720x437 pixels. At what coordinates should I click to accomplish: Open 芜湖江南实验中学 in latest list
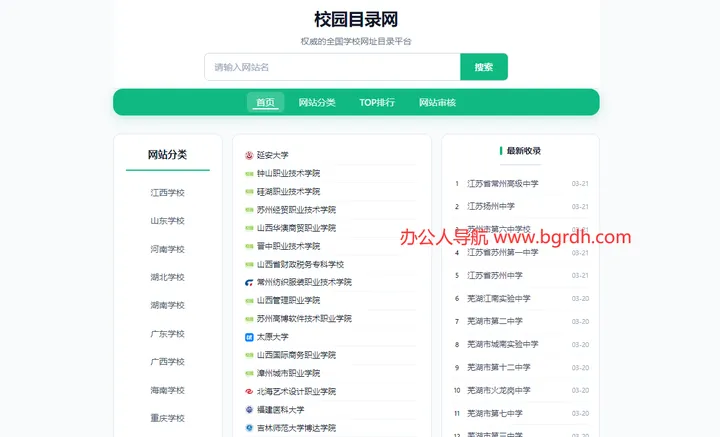click(x=499, y=298)
